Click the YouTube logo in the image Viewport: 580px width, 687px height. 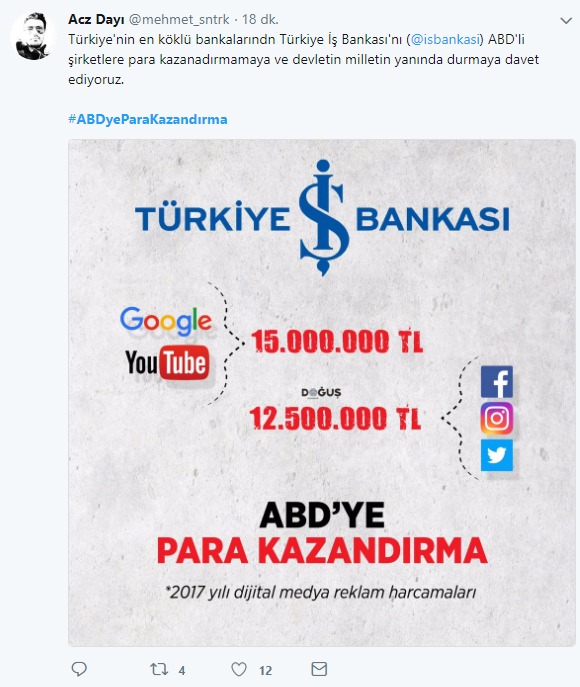[x=167, y=362]
